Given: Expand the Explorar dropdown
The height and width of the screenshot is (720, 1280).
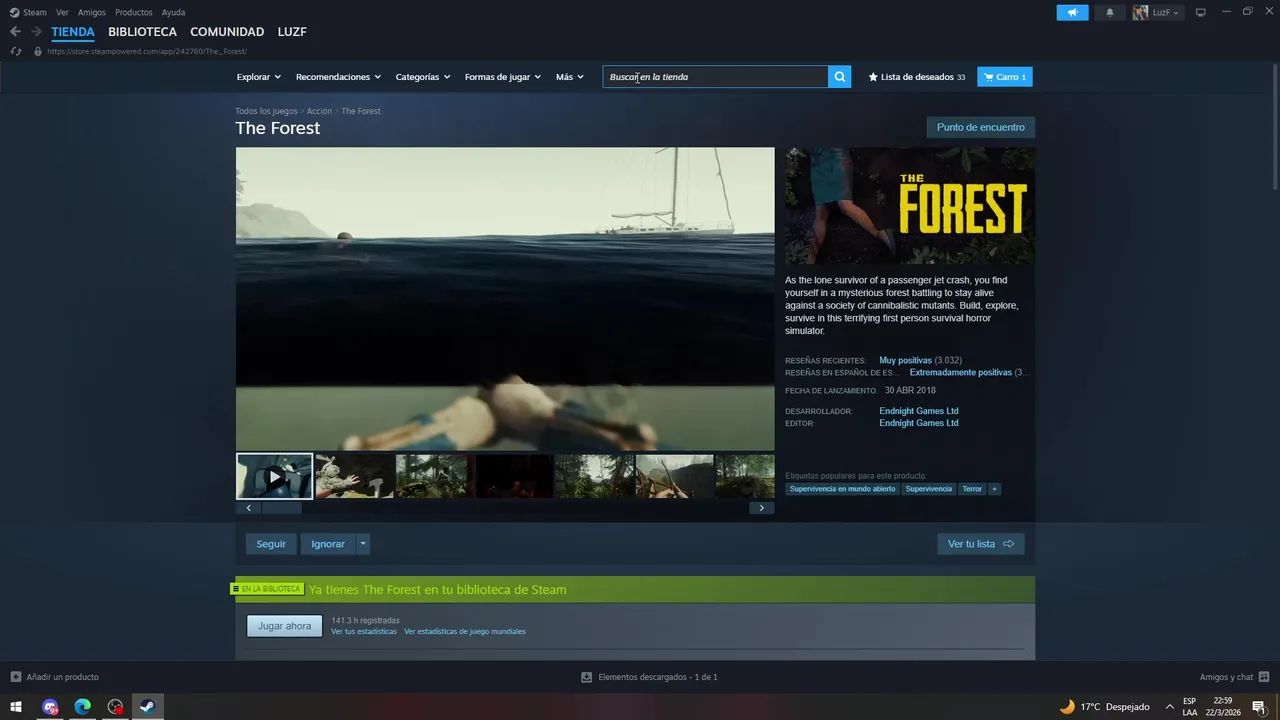Looking at the screenshot, I should [x=258, y=77].
